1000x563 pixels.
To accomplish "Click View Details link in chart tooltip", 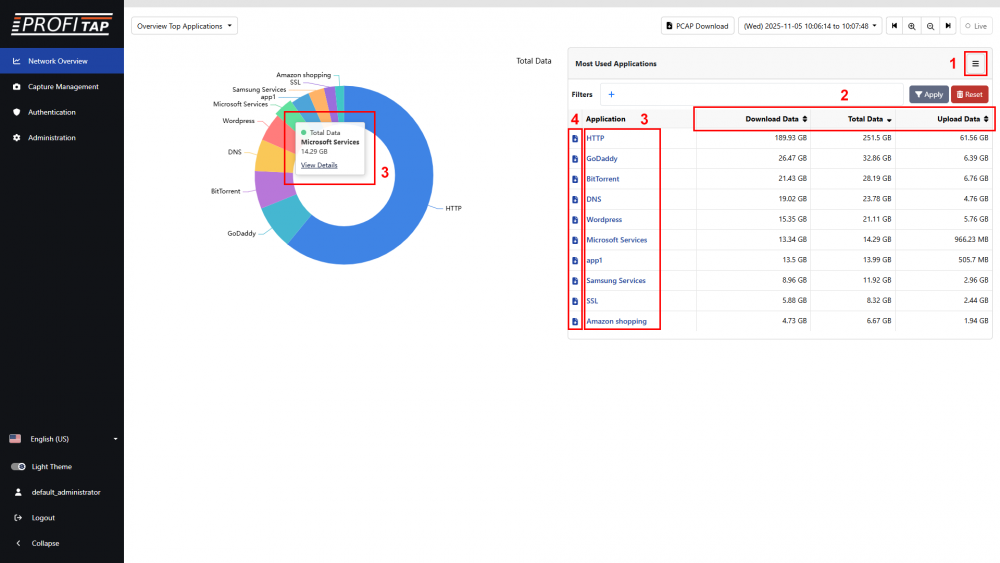I will 319,165.
